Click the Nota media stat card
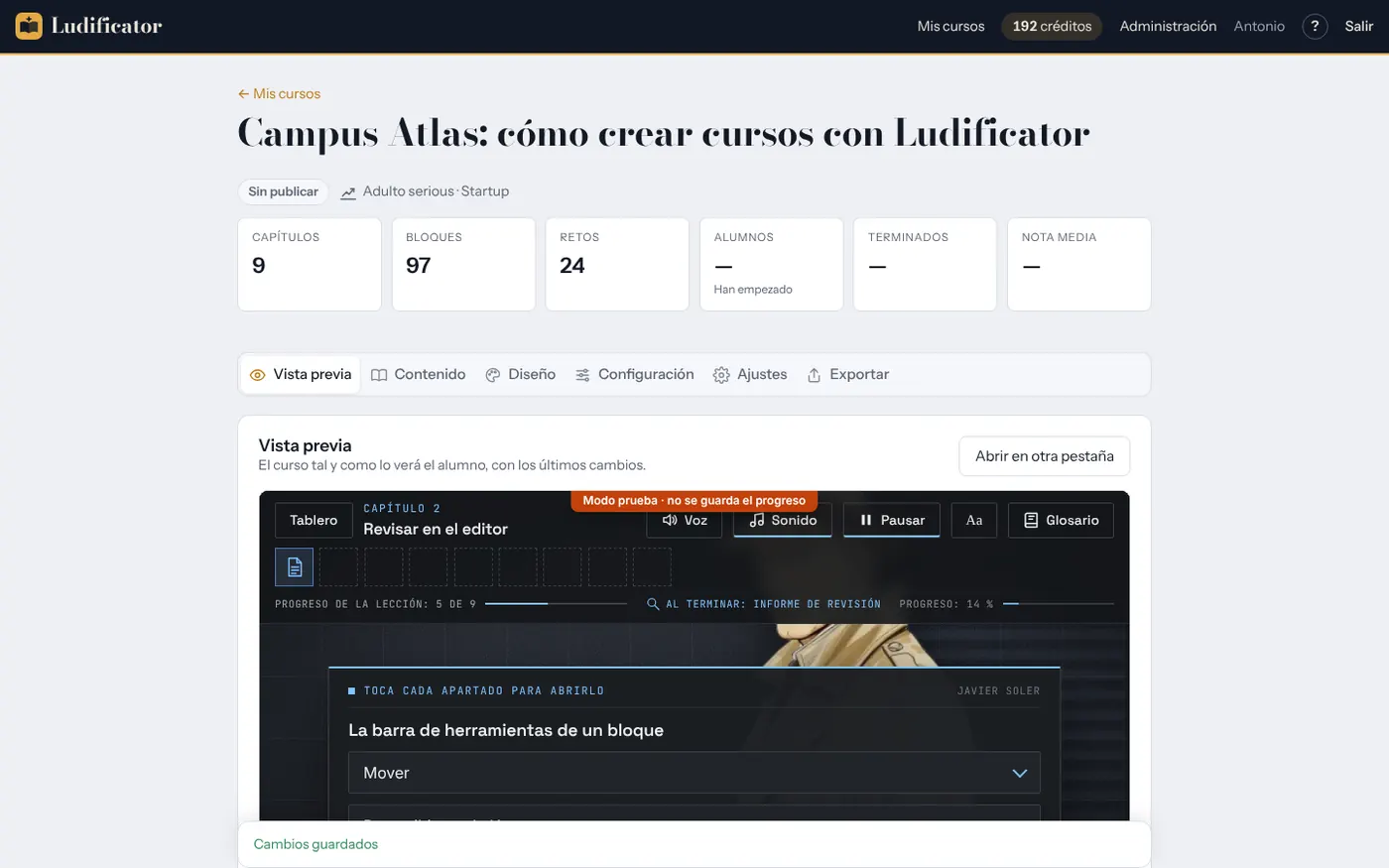This screenshot has height=868, width=1389. pyautogui.click(x=1078, y=265)
